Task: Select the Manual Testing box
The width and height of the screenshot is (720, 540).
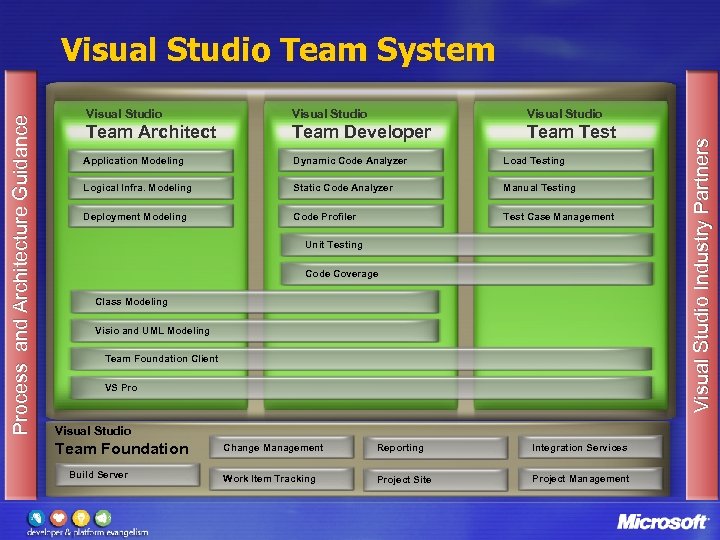Action: coord(571,188)
